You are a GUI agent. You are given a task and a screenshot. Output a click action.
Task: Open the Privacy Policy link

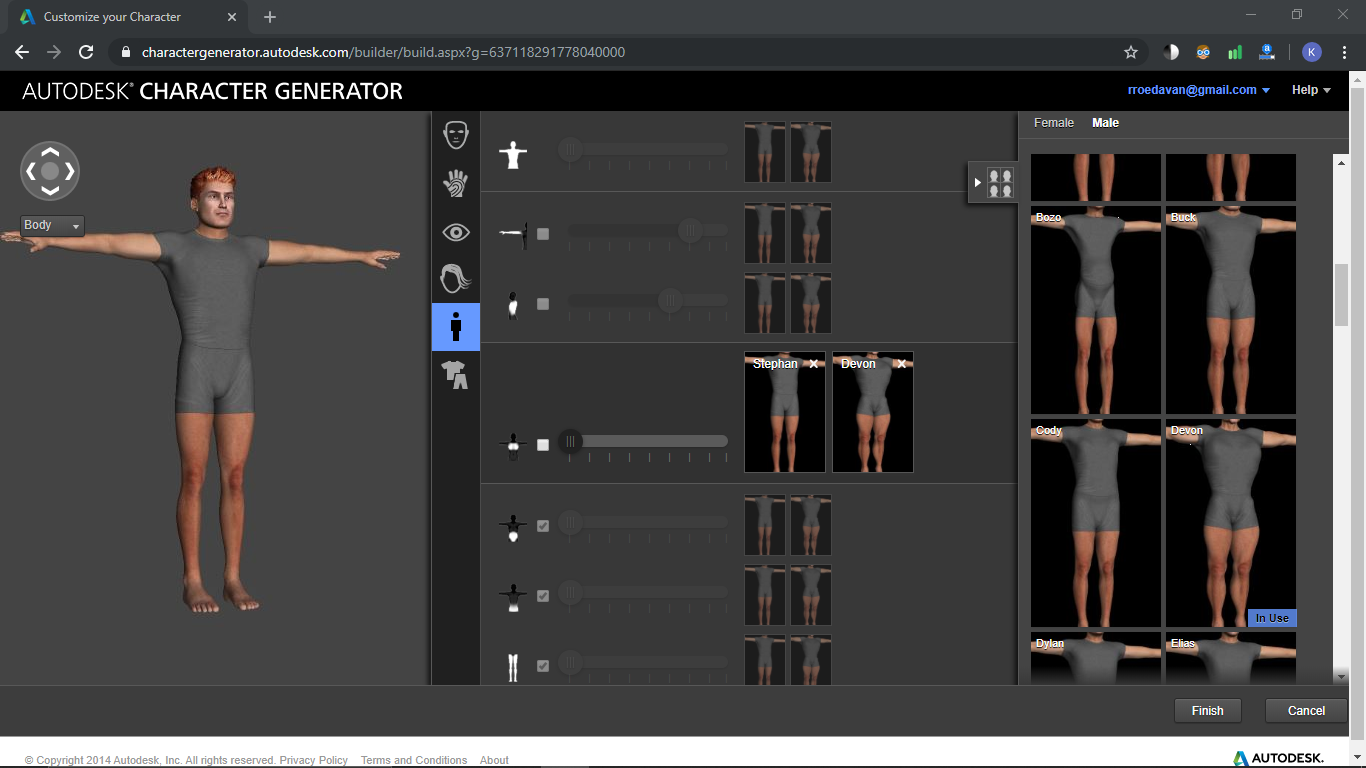click(314, 761)
